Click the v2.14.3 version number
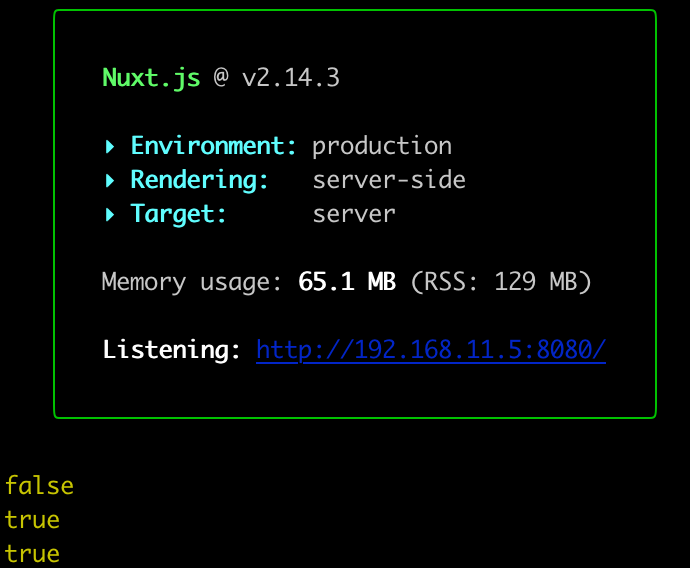 point(291,78)
